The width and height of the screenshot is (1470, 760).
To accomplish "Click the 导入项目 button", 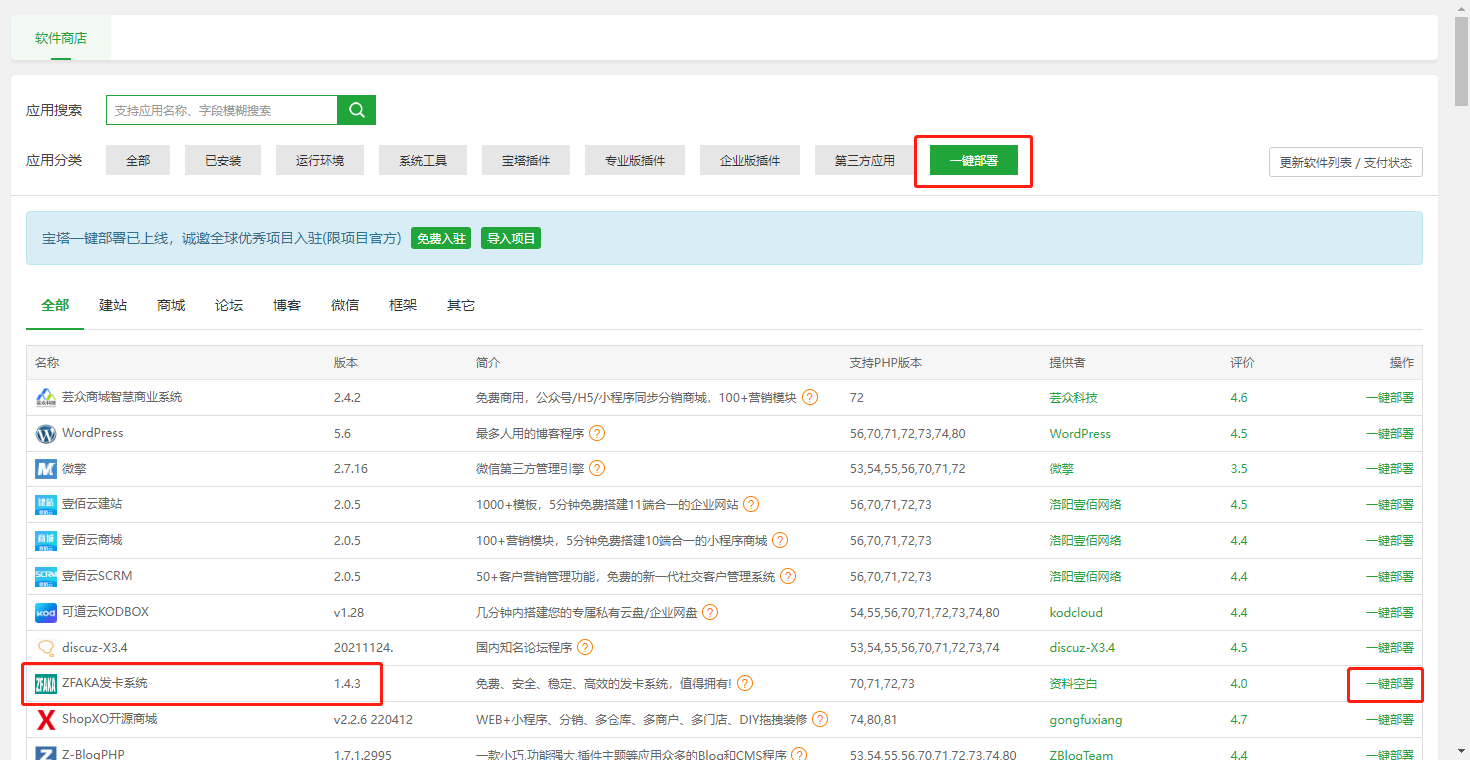I will click(x=511, y=239).
